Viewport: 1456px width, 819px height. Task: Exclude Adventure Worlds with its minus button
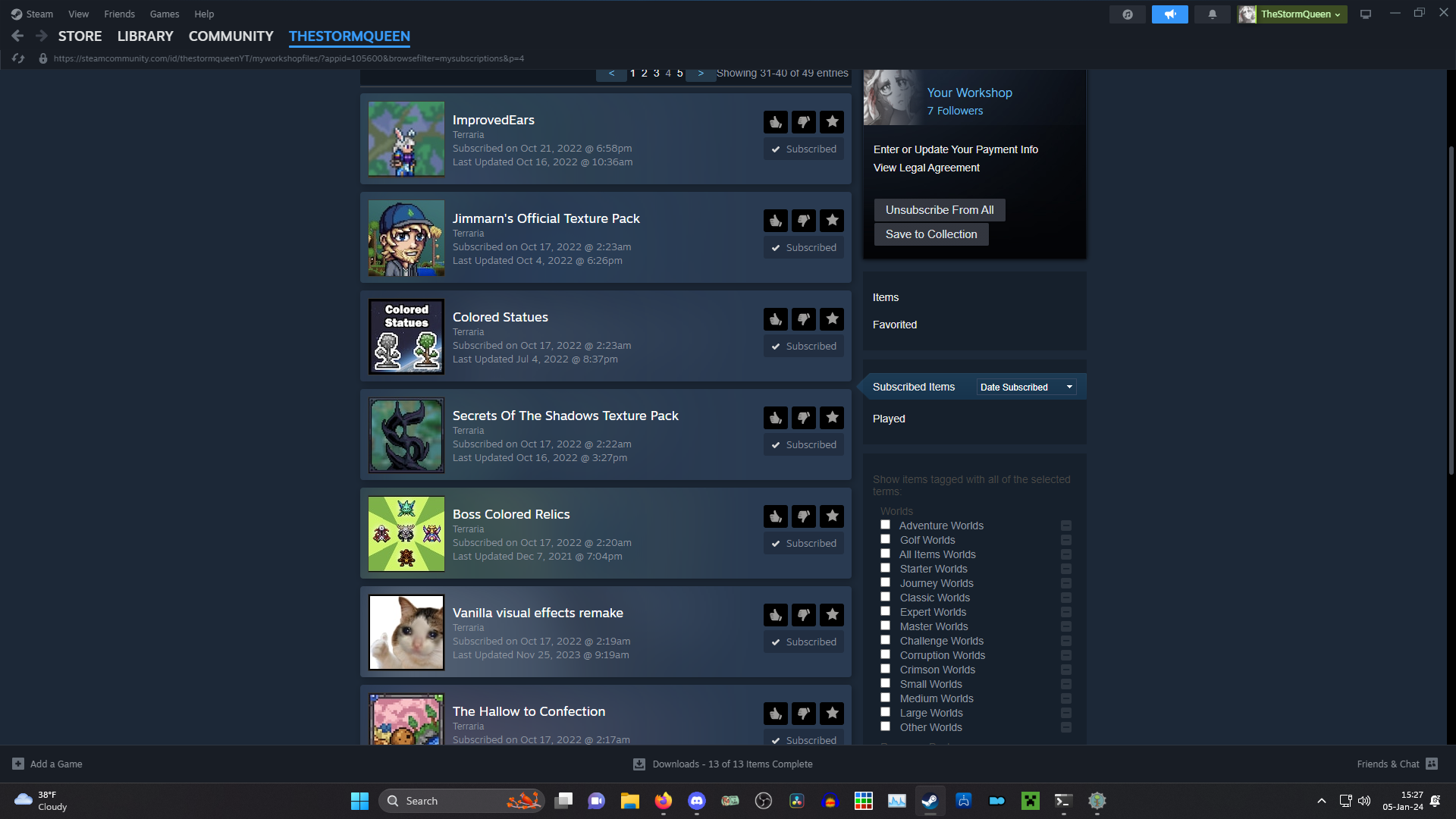(1066, 526)
